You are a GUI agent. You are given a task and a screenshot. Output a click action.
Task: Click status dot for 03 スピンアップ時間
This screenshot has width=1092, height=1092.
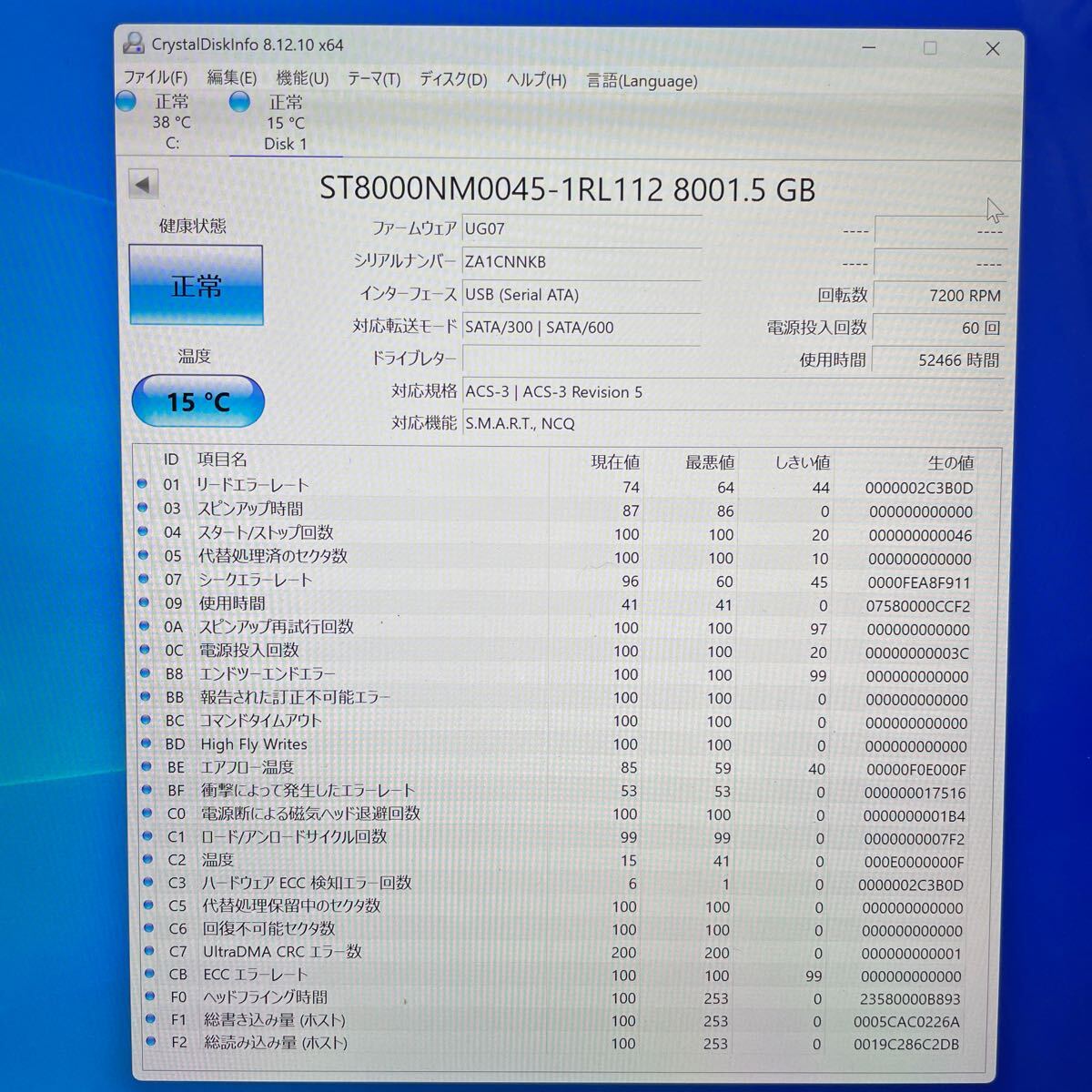coord(142,507)
